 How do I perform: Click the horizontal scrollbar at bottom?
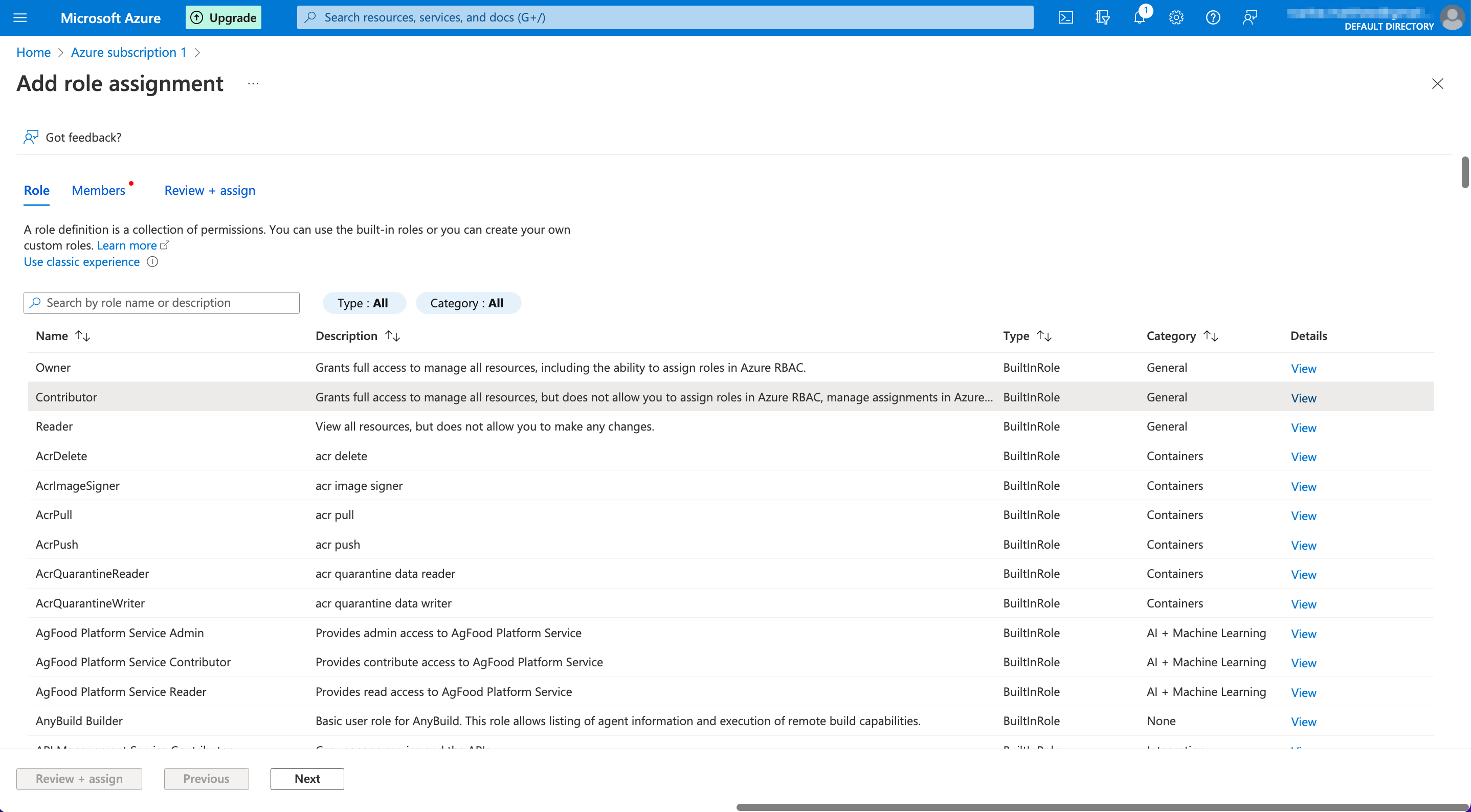(1102, 807)
